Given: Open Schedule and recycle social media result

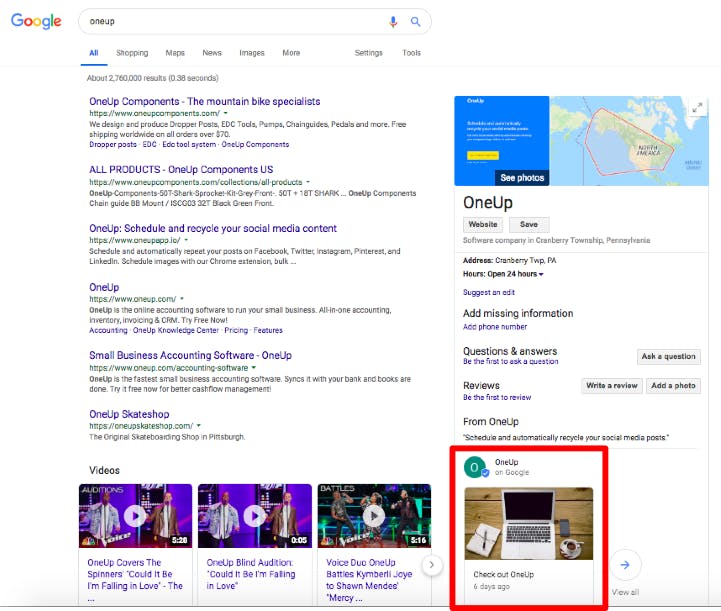Looking at the screenshot, I should pyautogui.click(x=213, y=228).
